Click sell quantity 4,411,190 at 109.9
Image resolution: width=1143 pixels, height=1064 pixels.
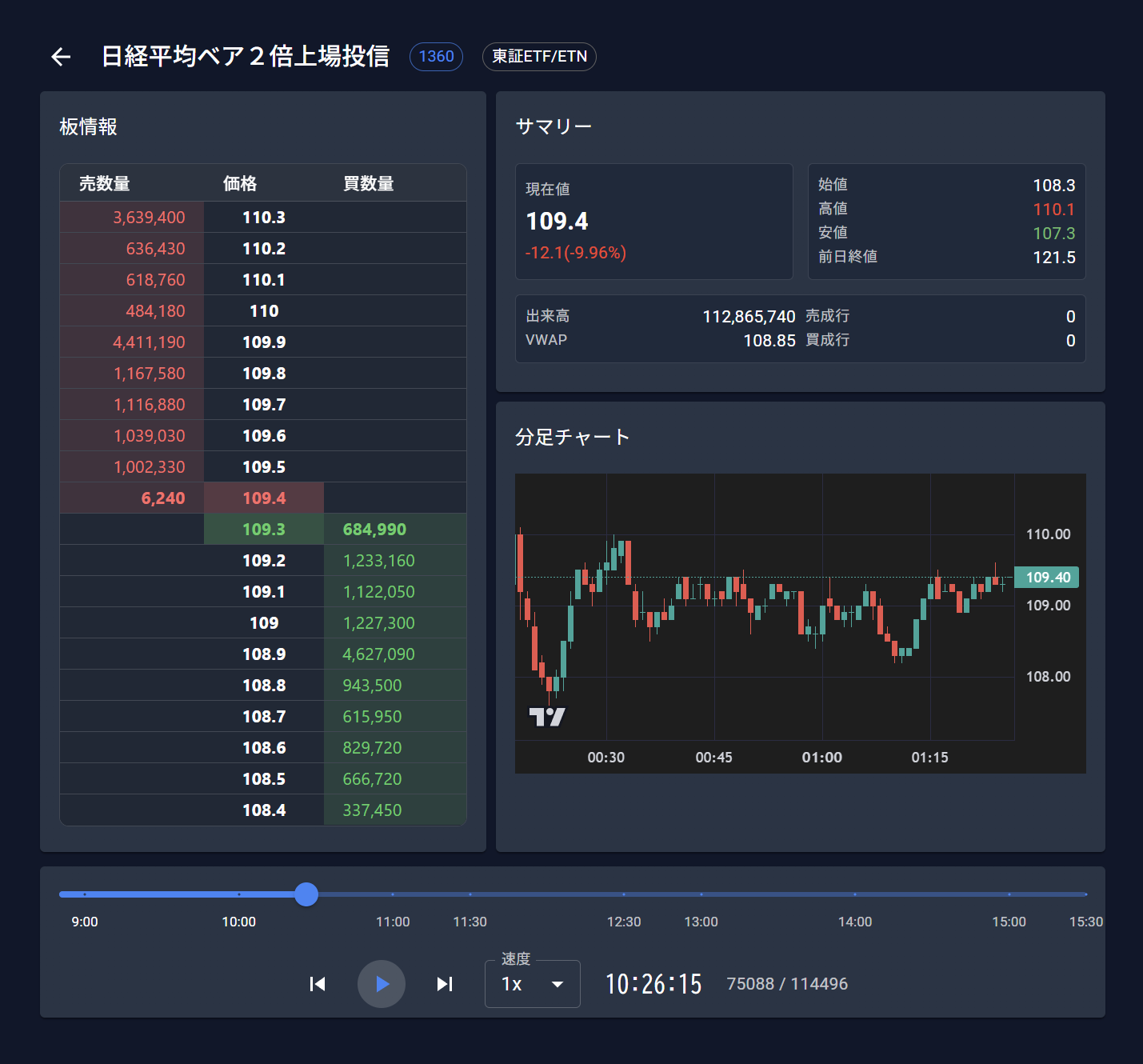point(149,342)
